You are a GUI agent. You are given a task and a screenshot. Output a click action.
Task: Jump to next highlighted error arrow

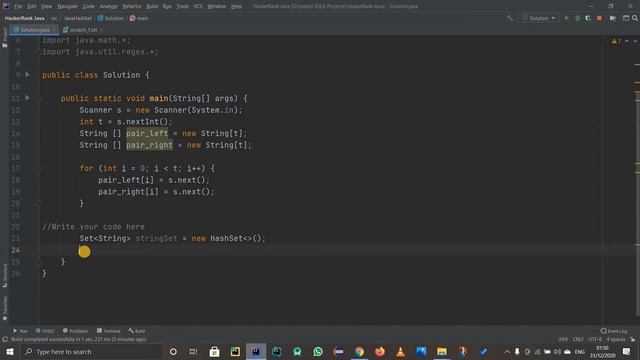635,41
